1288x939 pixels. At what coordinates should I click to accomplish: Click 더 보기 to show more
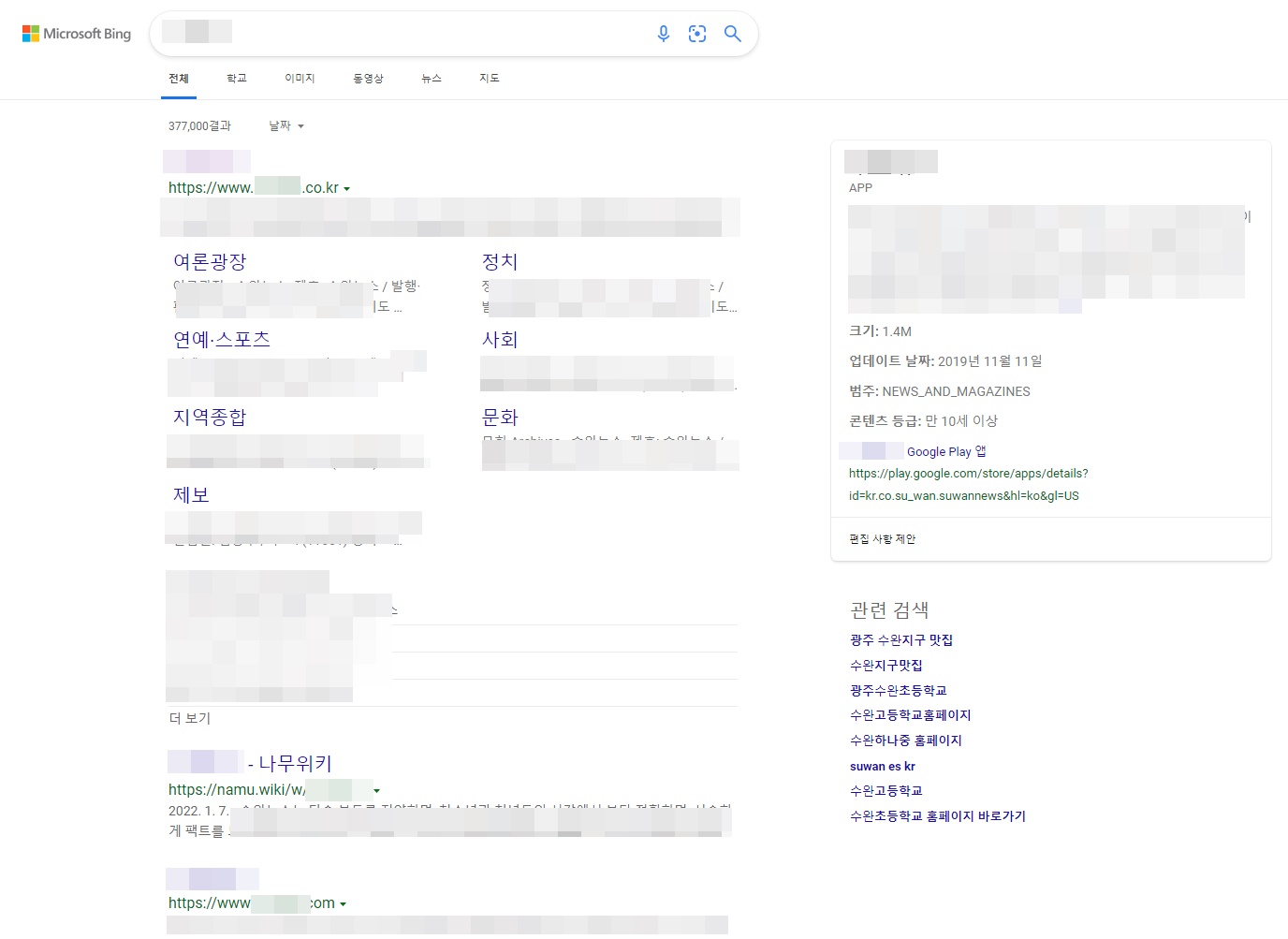190,718
